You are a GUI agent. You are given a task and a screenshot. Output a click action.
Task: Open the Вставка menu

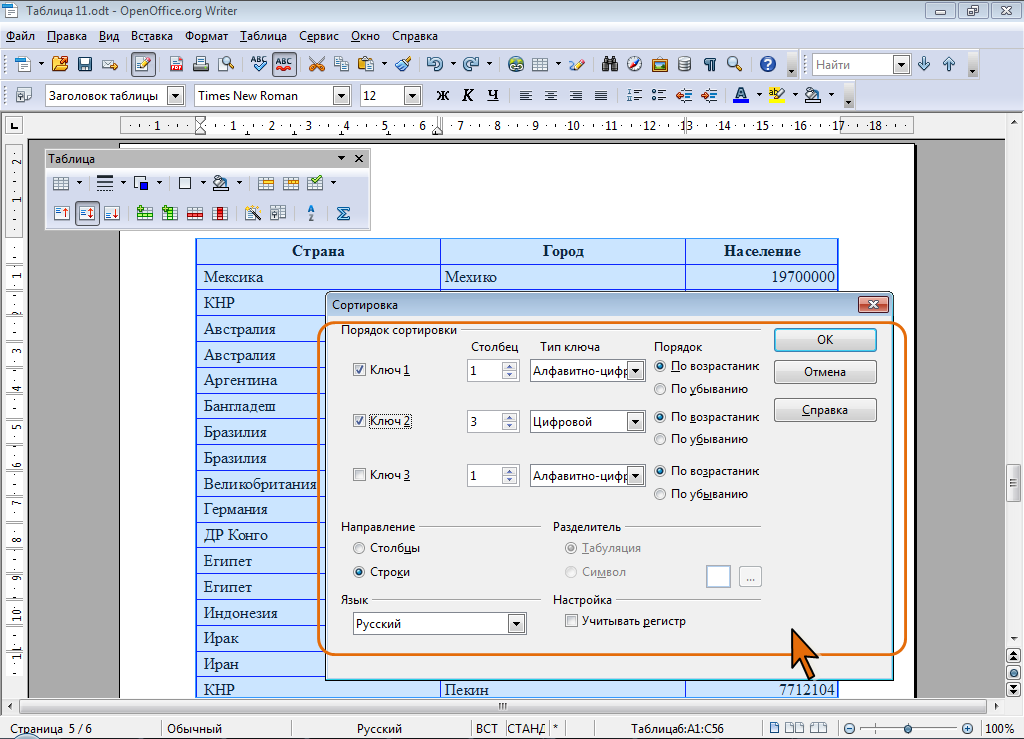[x=152, y=36]
